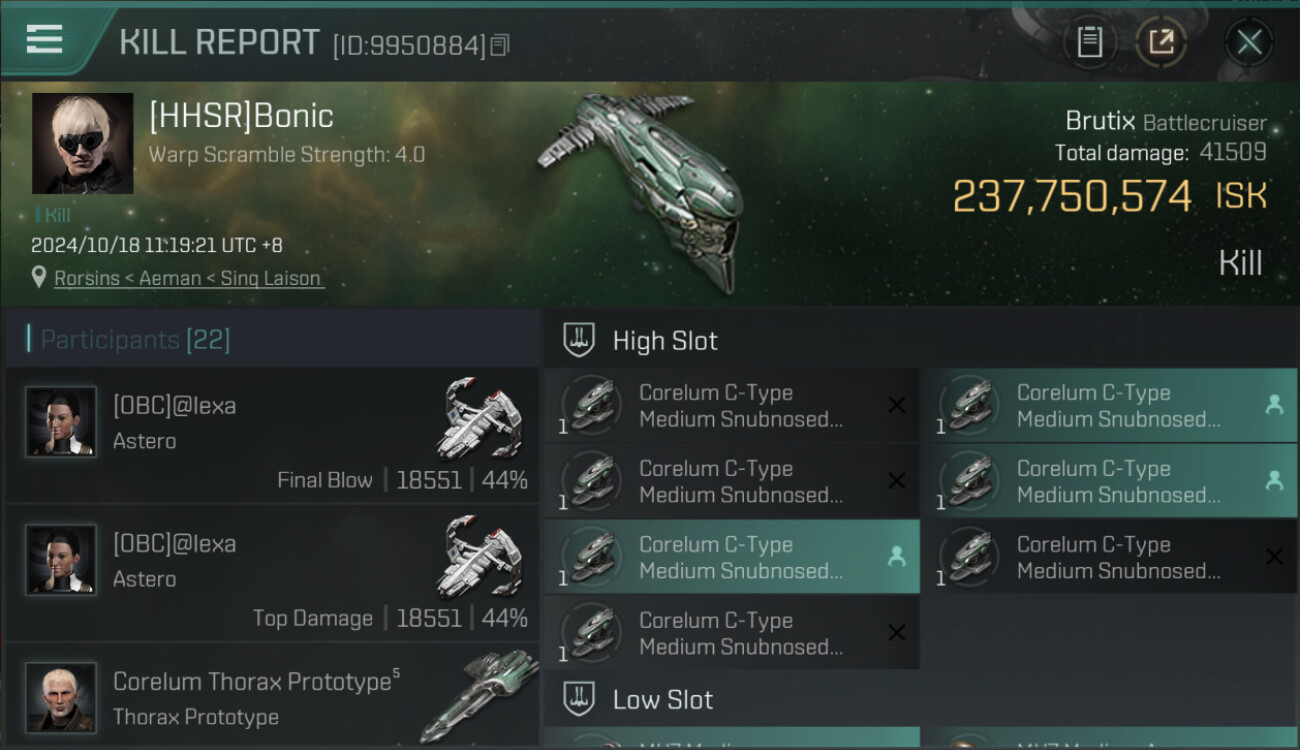
Task: Select the highlighted module in the left High Slot column
Action: (x=731, y=557)
